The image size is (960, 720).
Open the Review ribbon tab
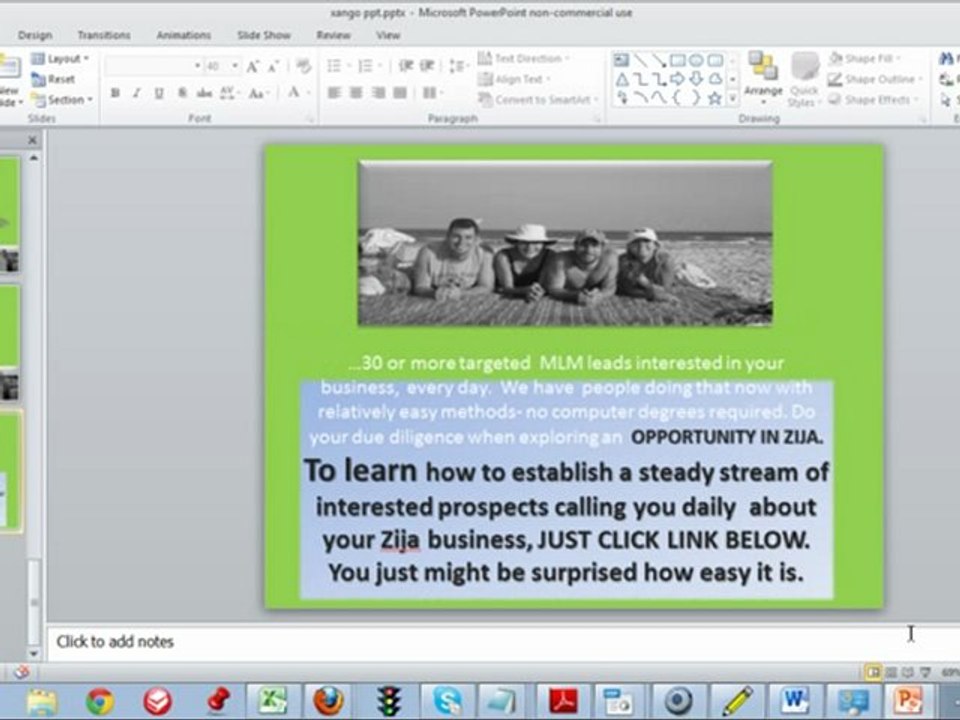[x=334, y=36]
